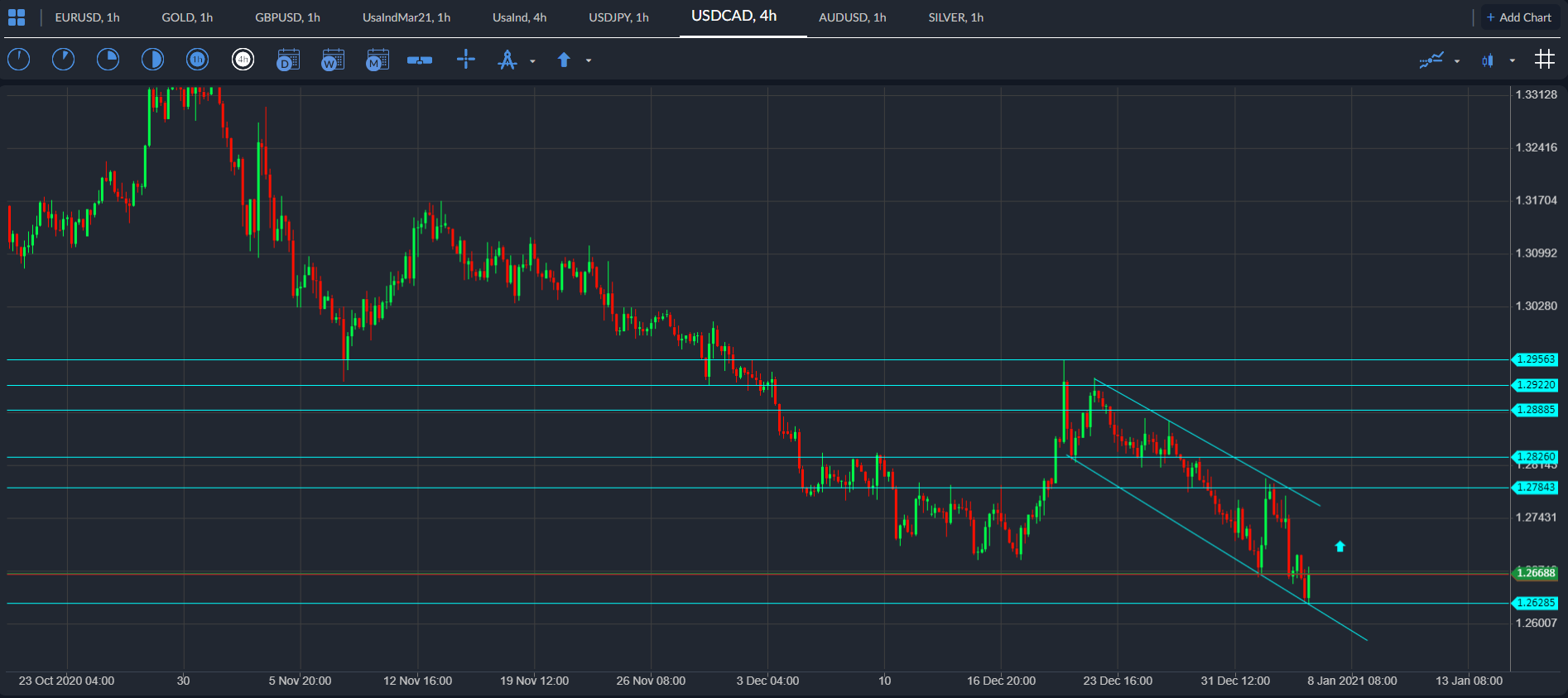Click the cyan up arrow on chart
The height and width of the screenshot is (698, 1568).
point(1340,546)
